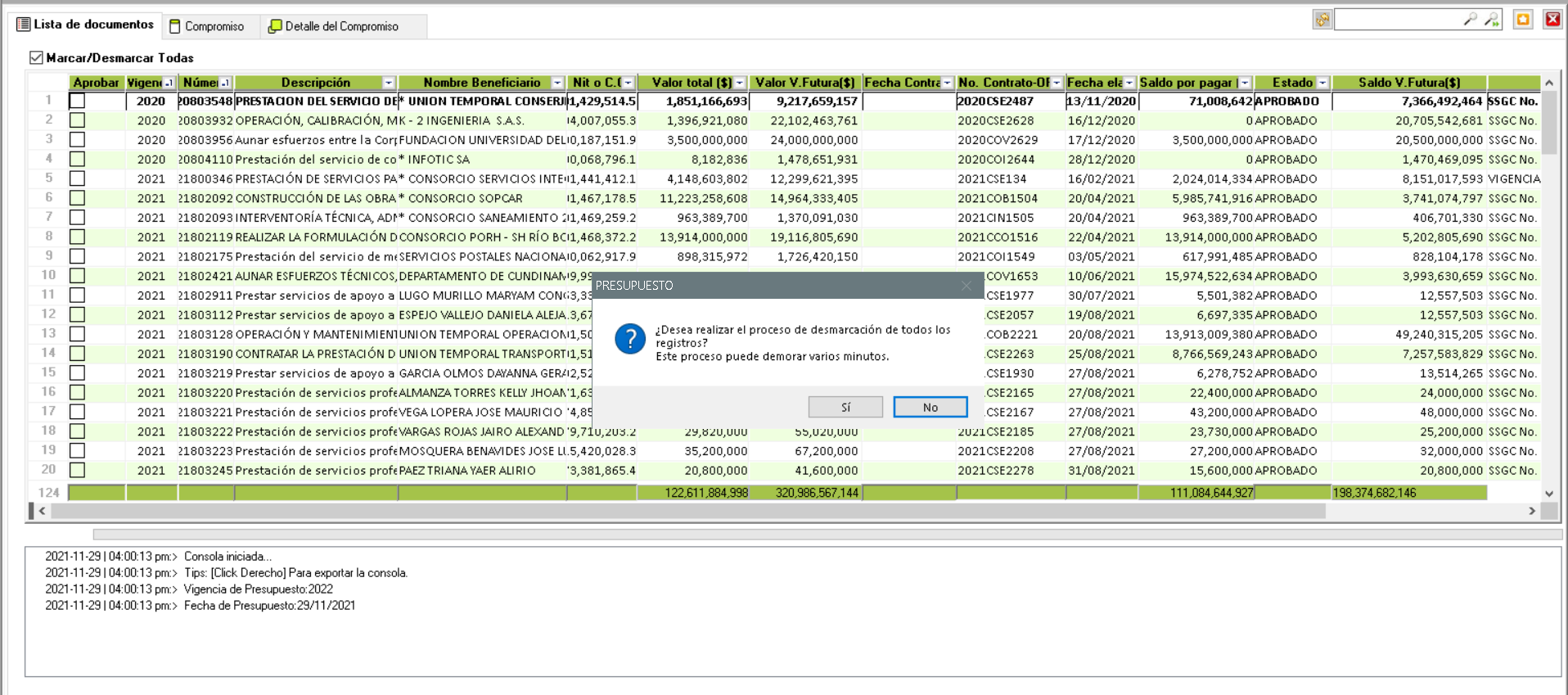Screen dimensions: 1568x695
Task: Open the Nombre Beneficiario filter dropdown
Action: 557,83
